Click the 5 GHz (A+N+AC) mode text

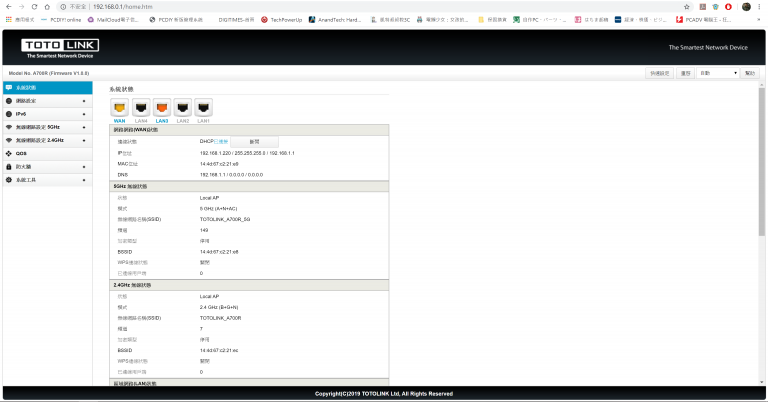(218, 209)
